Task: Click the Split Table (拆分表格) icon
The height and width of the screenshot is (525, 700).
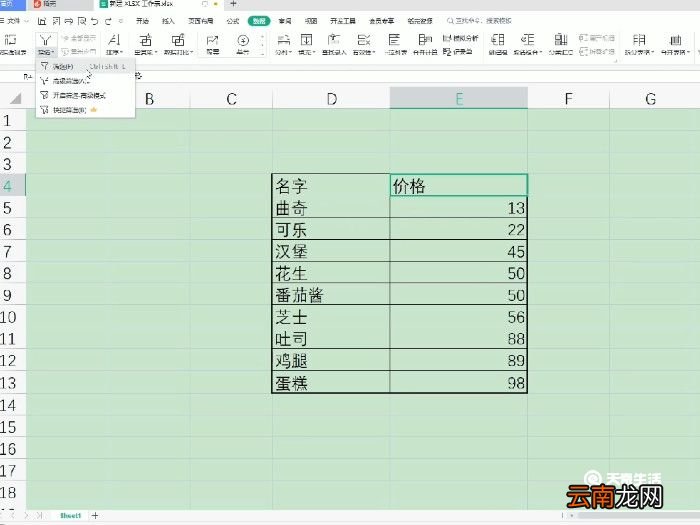Action: point(639,40)
